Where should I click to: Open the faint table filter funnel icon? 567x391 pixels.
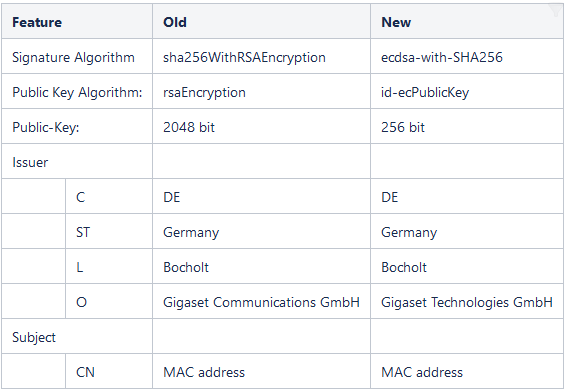555,10
